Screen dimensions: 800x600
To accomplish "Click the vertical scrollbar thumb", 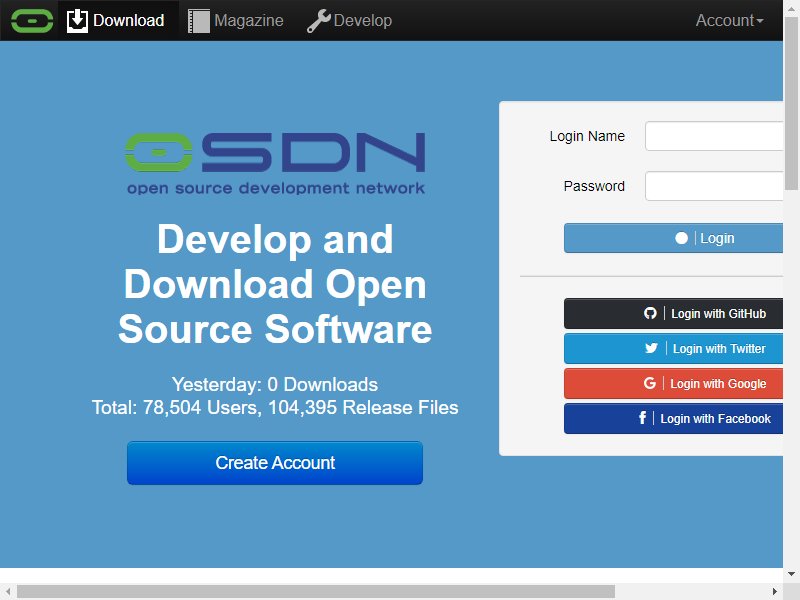I will (791, 104).
